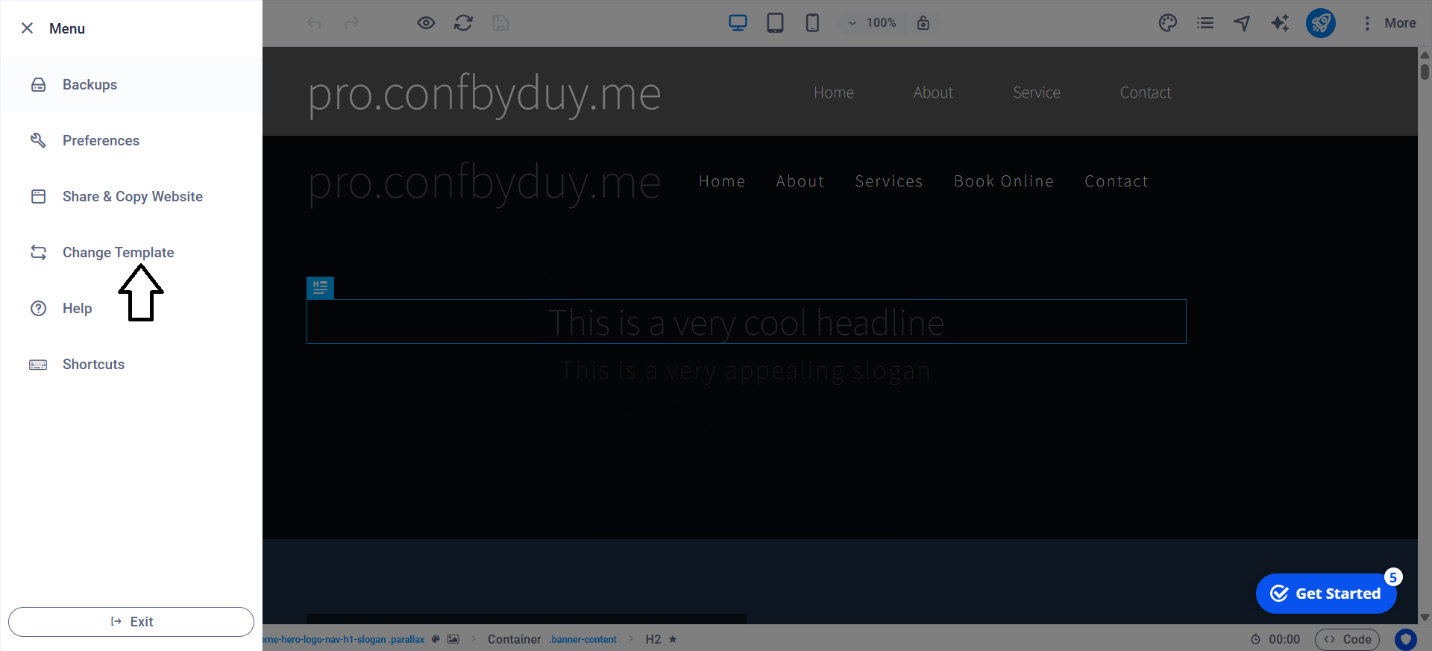Click the preview eye icon
1432x651 pixels.
point(426,23)
